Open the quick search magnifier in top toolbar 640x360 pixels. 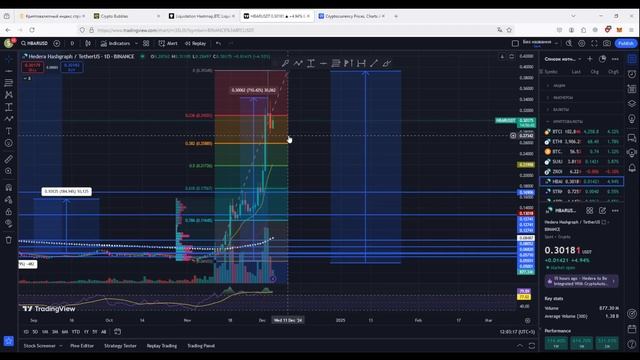569,43
